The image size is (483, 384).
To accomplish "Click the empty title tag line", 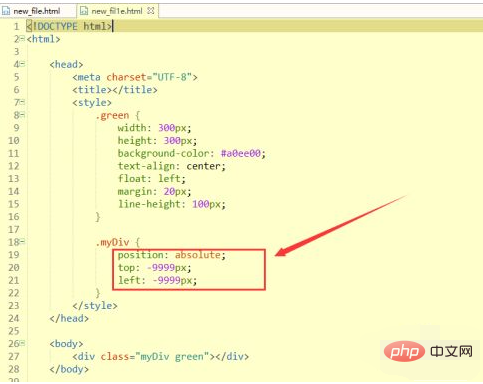I will (x=115, y=90).
